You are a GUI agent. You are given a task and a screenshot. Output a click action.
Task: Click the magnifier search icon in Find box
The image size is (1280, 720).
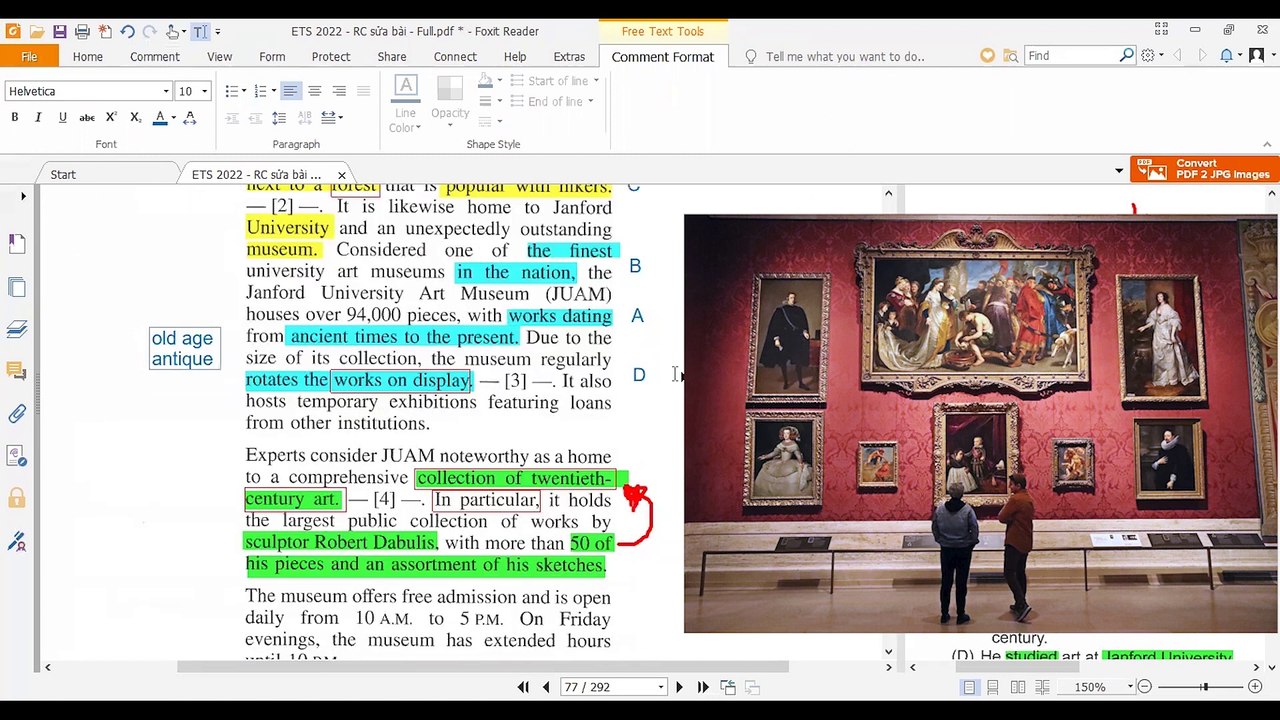pyautogui.click(x=1127, y=56)
